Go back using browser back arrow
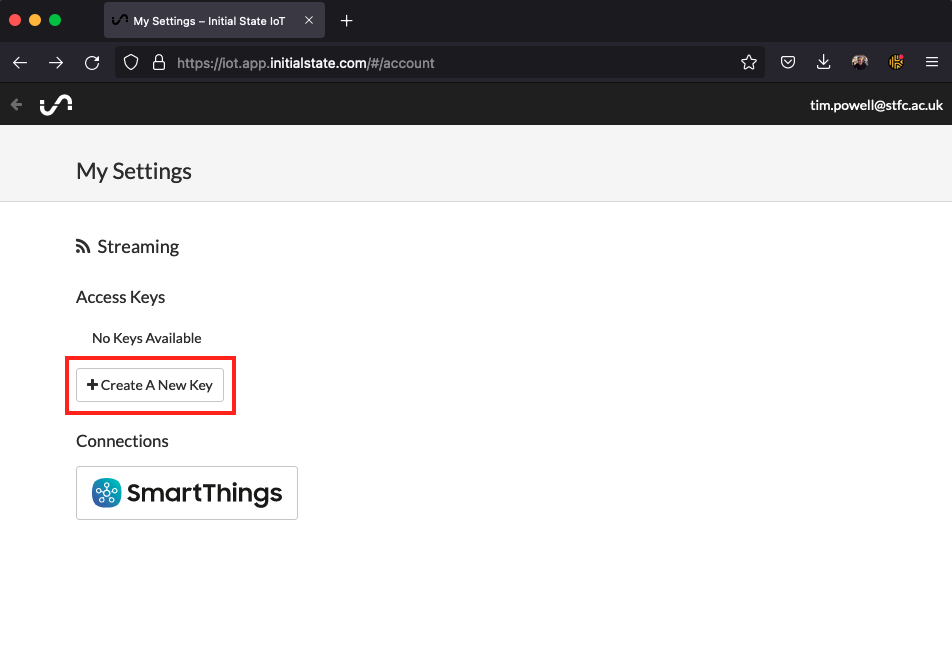Viewport: 952px width, 652px height. click(x=20, y=63)
